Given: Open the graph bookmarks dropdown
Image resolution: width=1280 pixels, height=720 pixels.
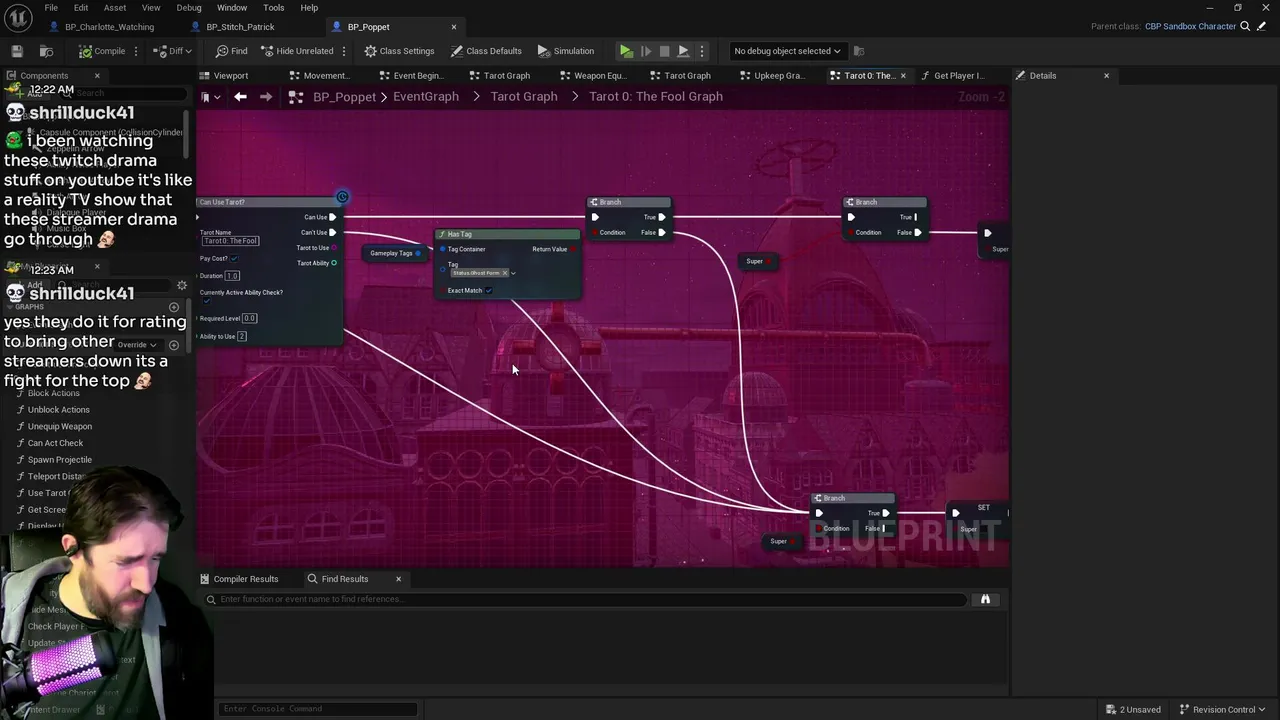Looking at the screenshot, I should (x=210, y=97).
